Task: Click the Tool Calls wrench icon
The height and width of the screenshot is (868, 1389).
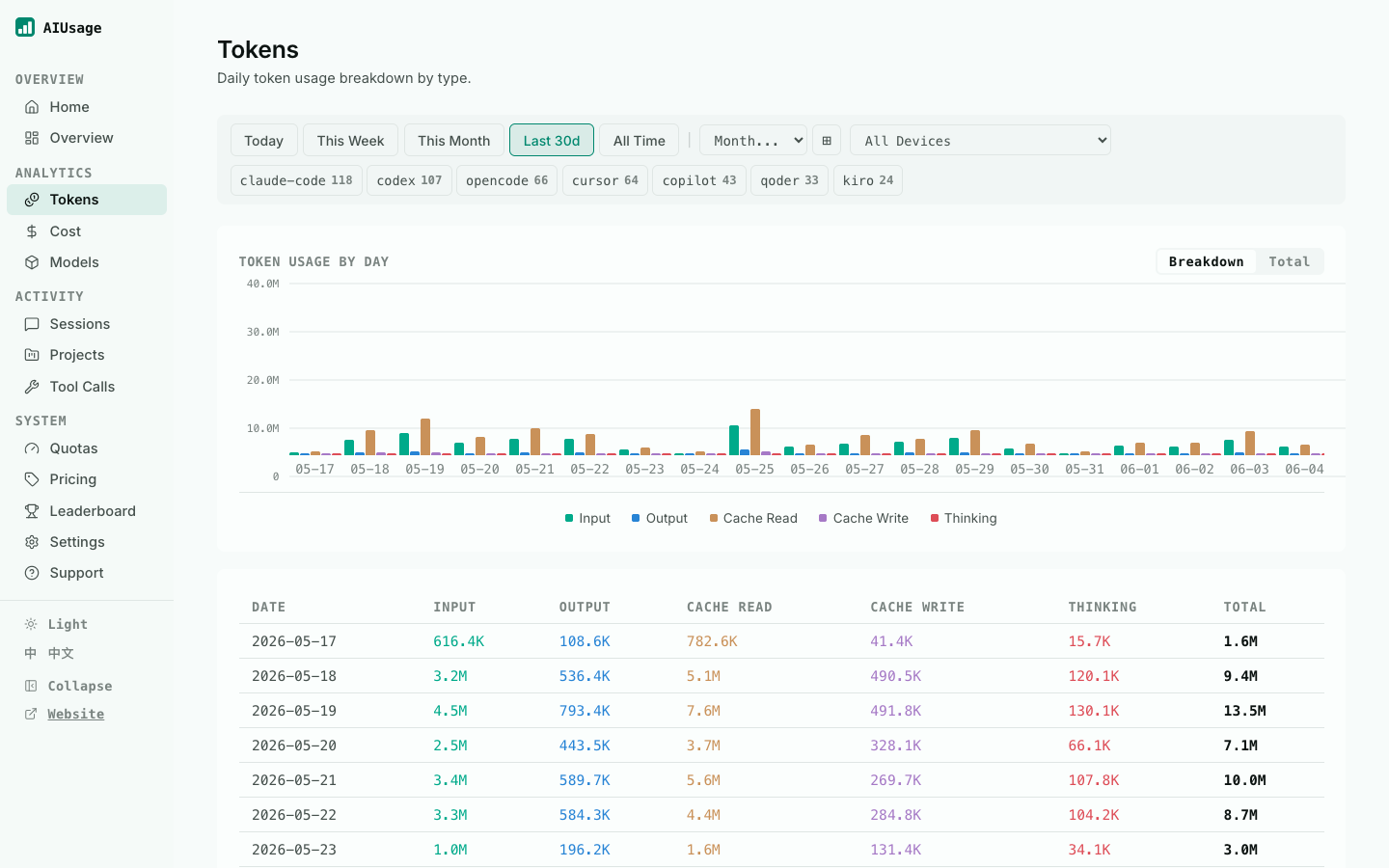Action: pos(32,387)
